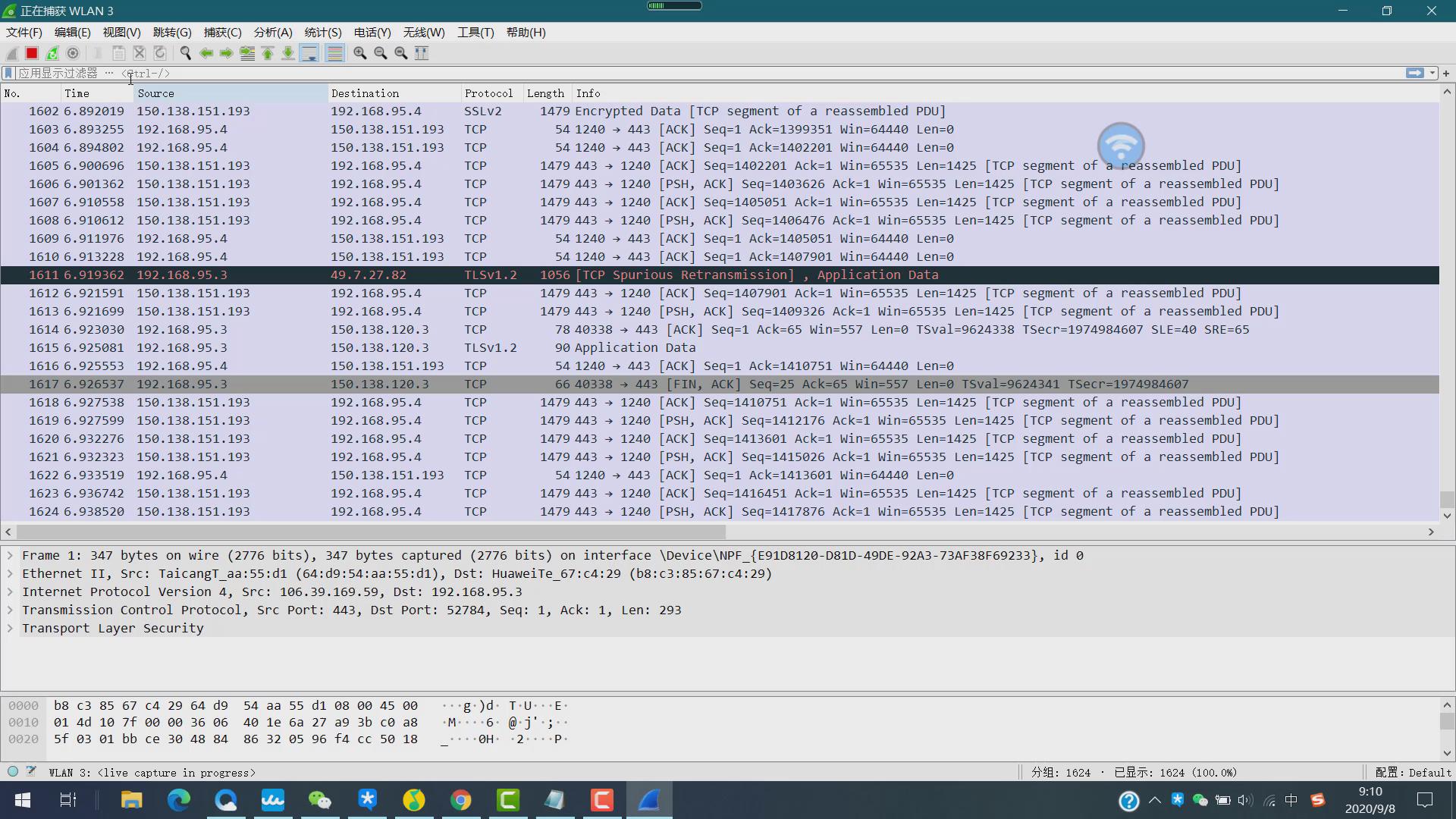Apply the display filter arrow button

1414,73
